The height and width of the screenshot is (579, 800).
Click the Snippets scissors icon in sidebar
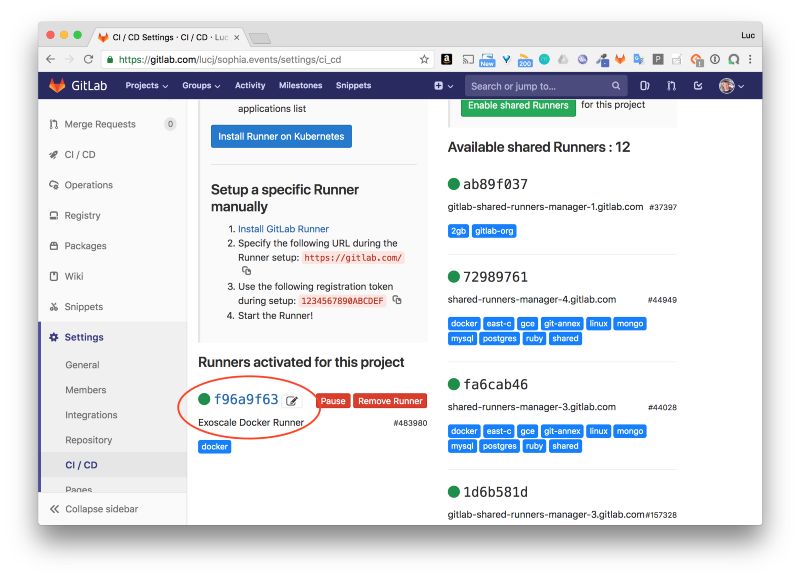pos(54,307)
